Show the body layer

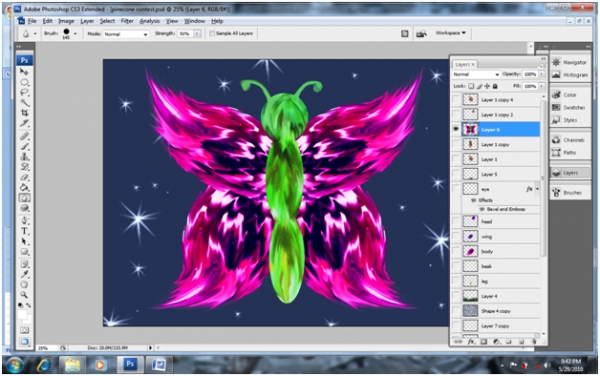[x=456, y=251]
